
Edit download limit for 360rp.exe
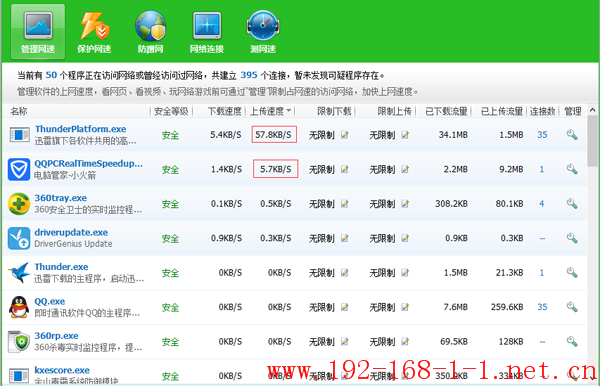(345, 341)
